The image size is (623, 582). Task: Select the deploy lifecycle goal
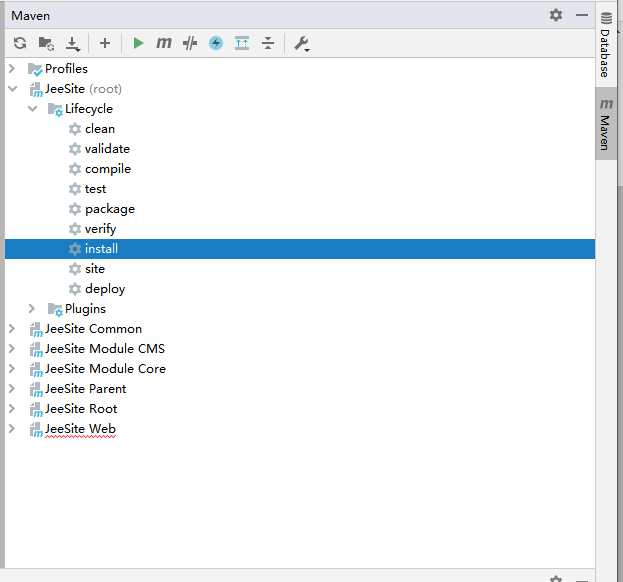[105, 289]
